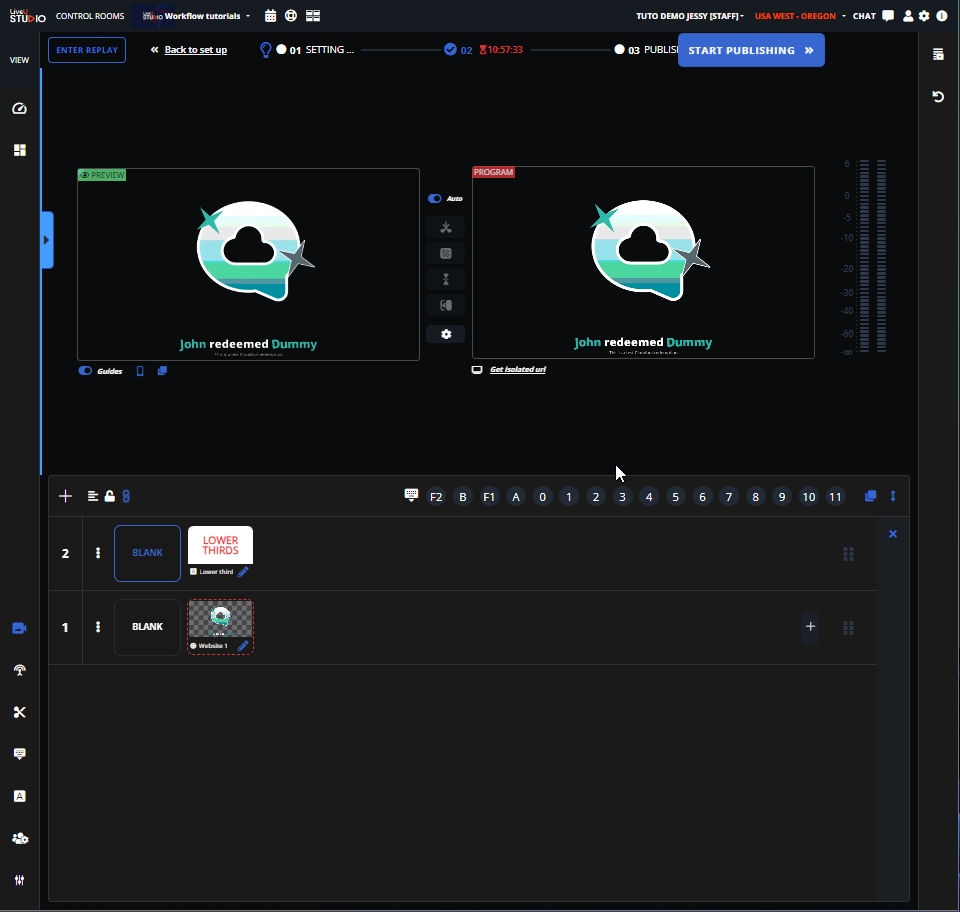Open the broadcast antenna icon in sidebar
The height and width of the screenshot is (912, 960).
tap(20, 670)
